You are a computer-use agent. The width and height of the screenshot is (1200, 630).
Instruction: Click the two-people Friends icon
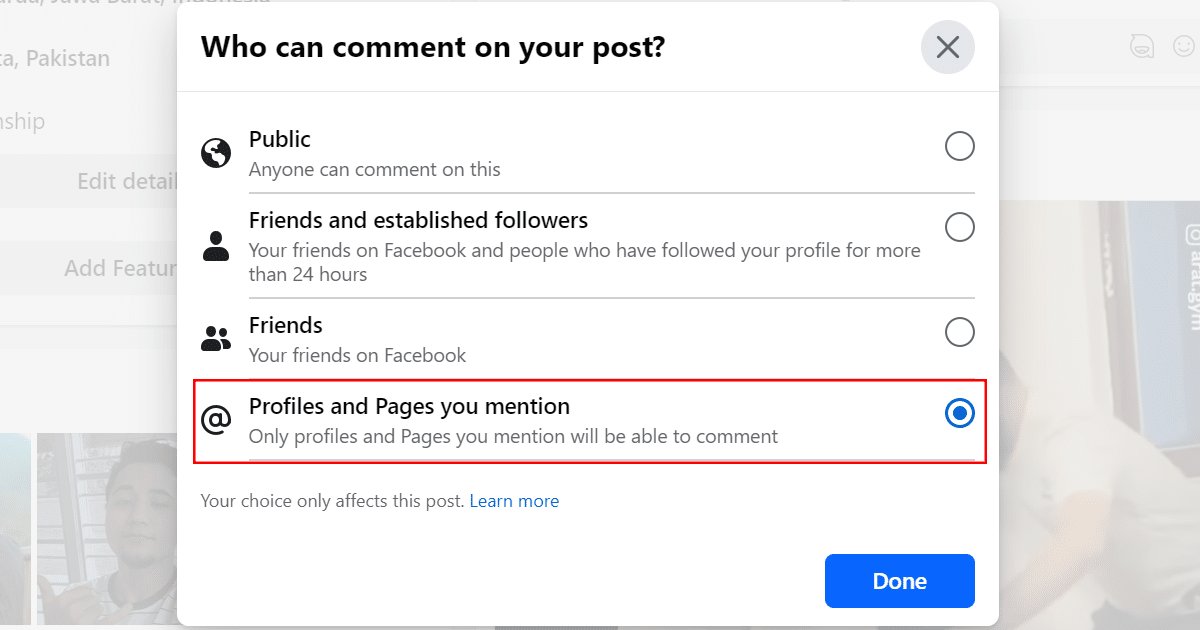[216, 339]
